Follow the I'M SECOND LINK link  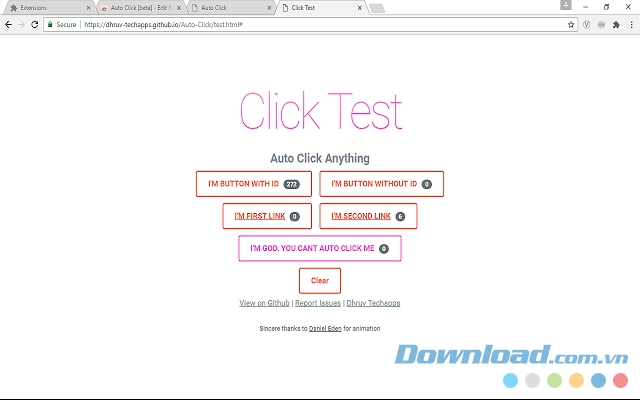[x=368, y=216]
